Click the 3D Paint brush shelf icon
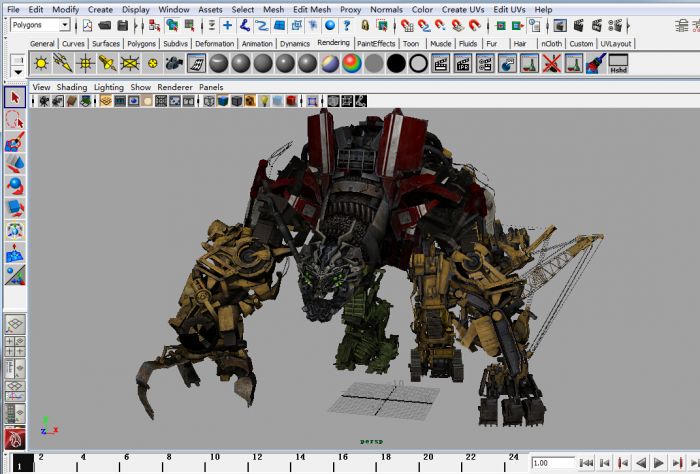The width and height of the screenshot is (700, 474). [596, 63]
